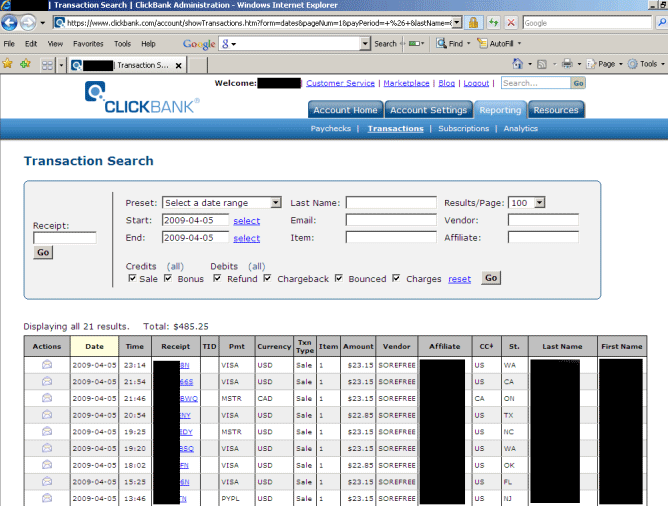Click the Search button in Google toolbar
Screen dimensions: 668x506
coord(385,43)
